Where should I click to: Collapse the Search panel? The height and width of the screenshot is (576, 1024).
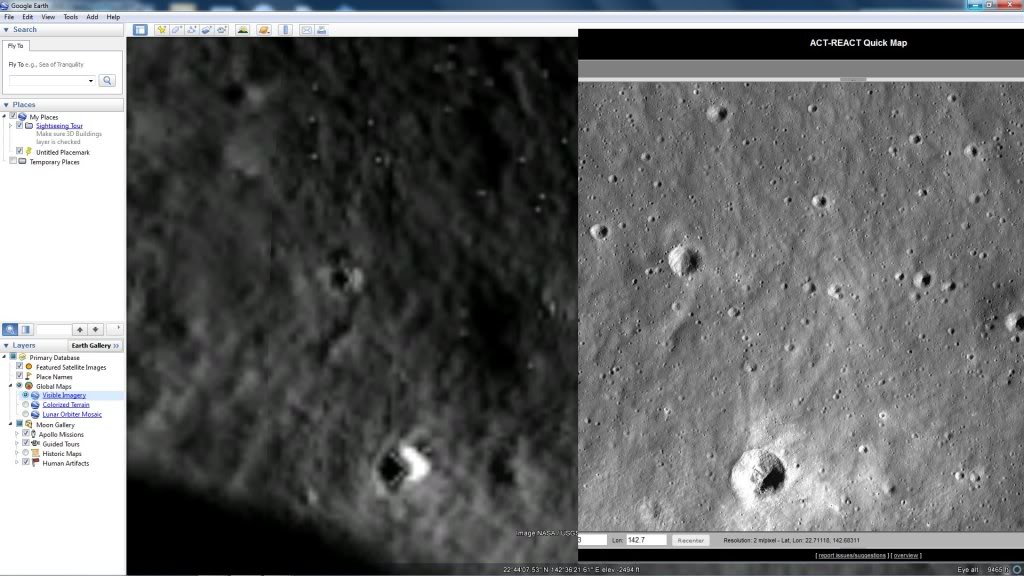(x=6, y=29)
